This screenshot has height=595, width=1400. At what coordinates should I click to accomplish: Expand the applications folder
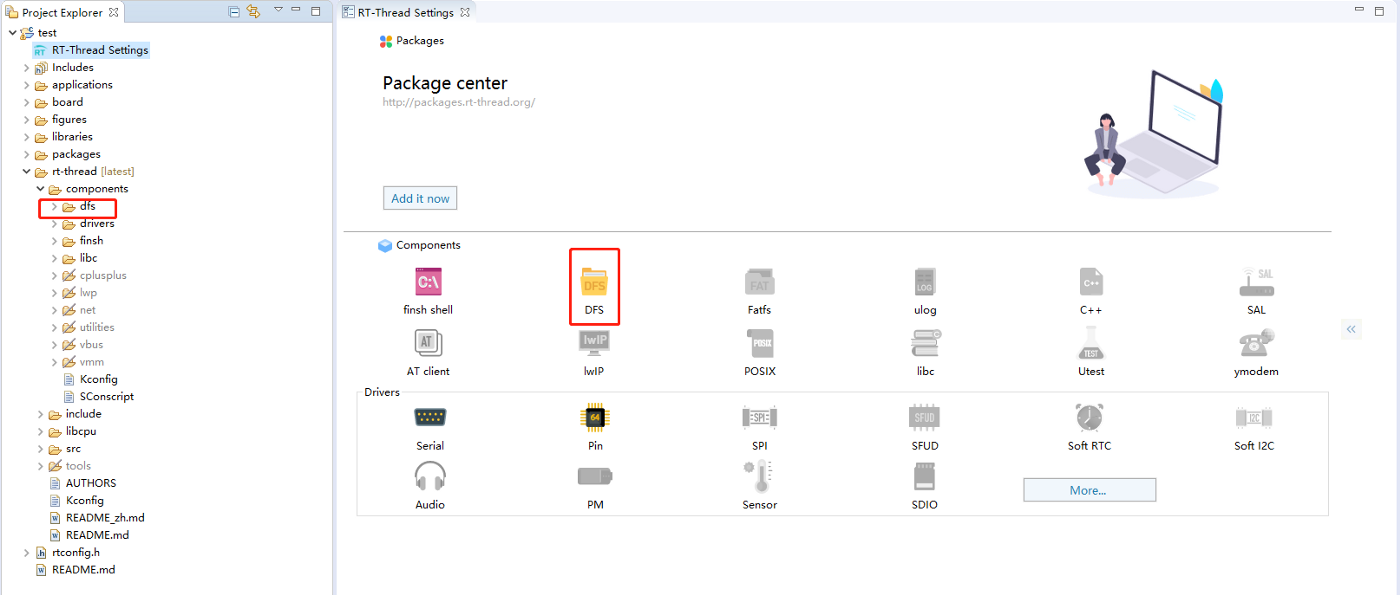[27, 85]
